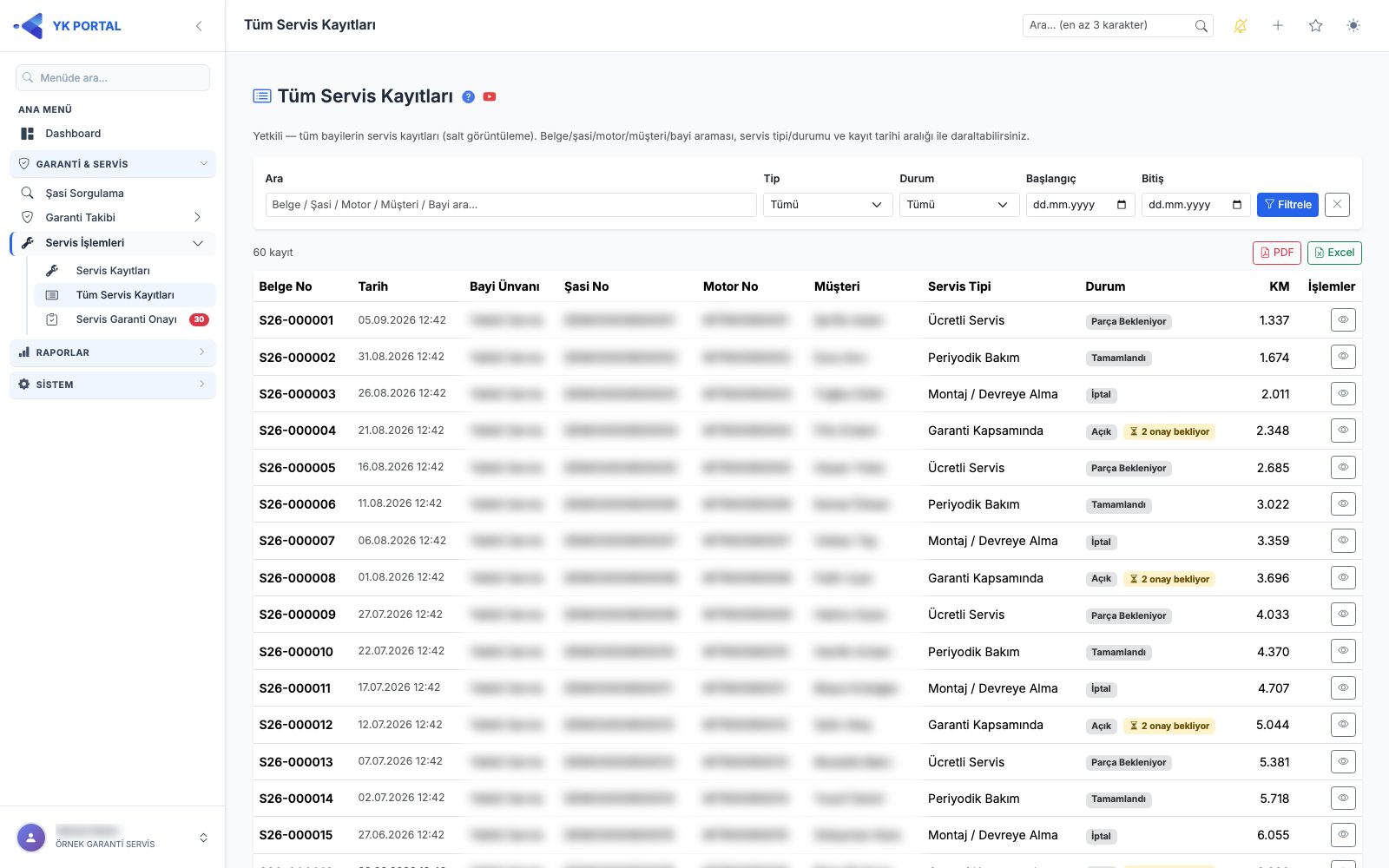The image size is (1389, 868).
Task: Collapse sidebar using the left chevron
Action: (x=199, y=26)
